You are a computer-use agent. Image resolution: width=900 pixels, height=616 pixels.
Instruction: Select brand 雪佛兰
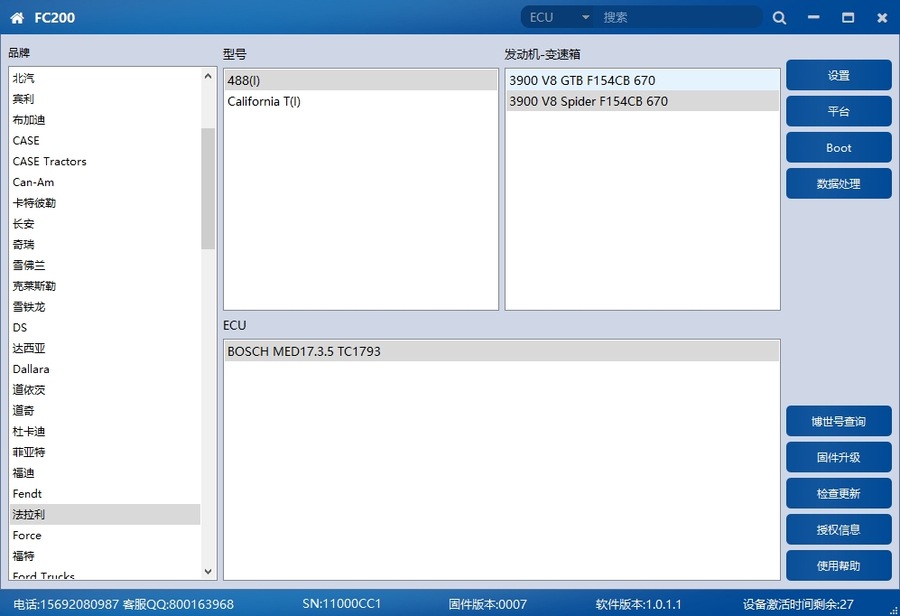tap(105, 265)
